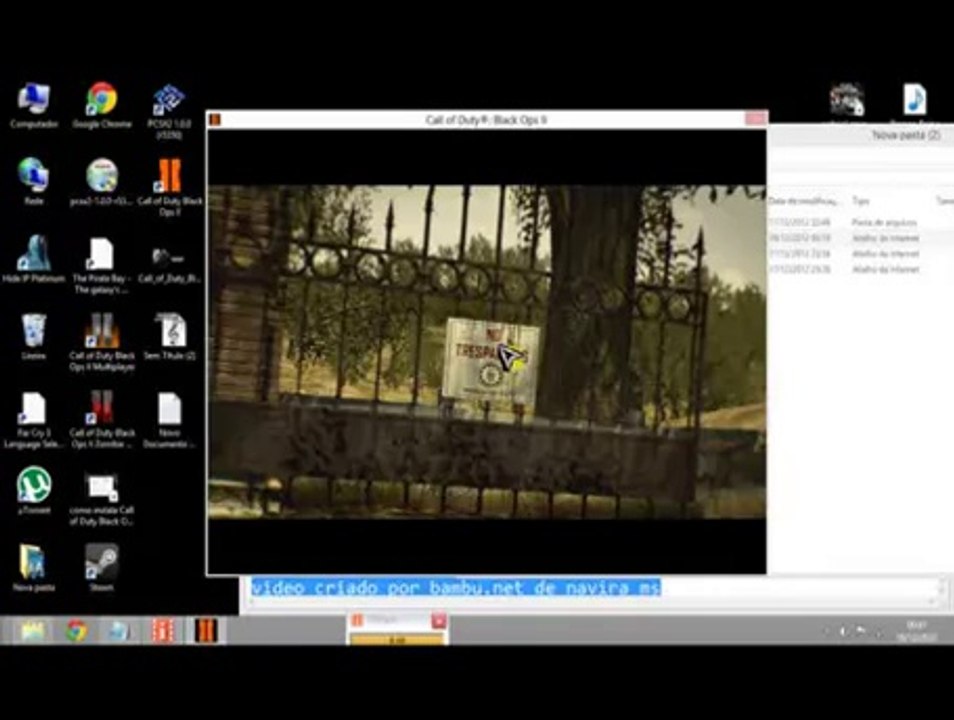
Task: Select Far Cry 3 Language Selector icon
Action: (x=33, y=420)
